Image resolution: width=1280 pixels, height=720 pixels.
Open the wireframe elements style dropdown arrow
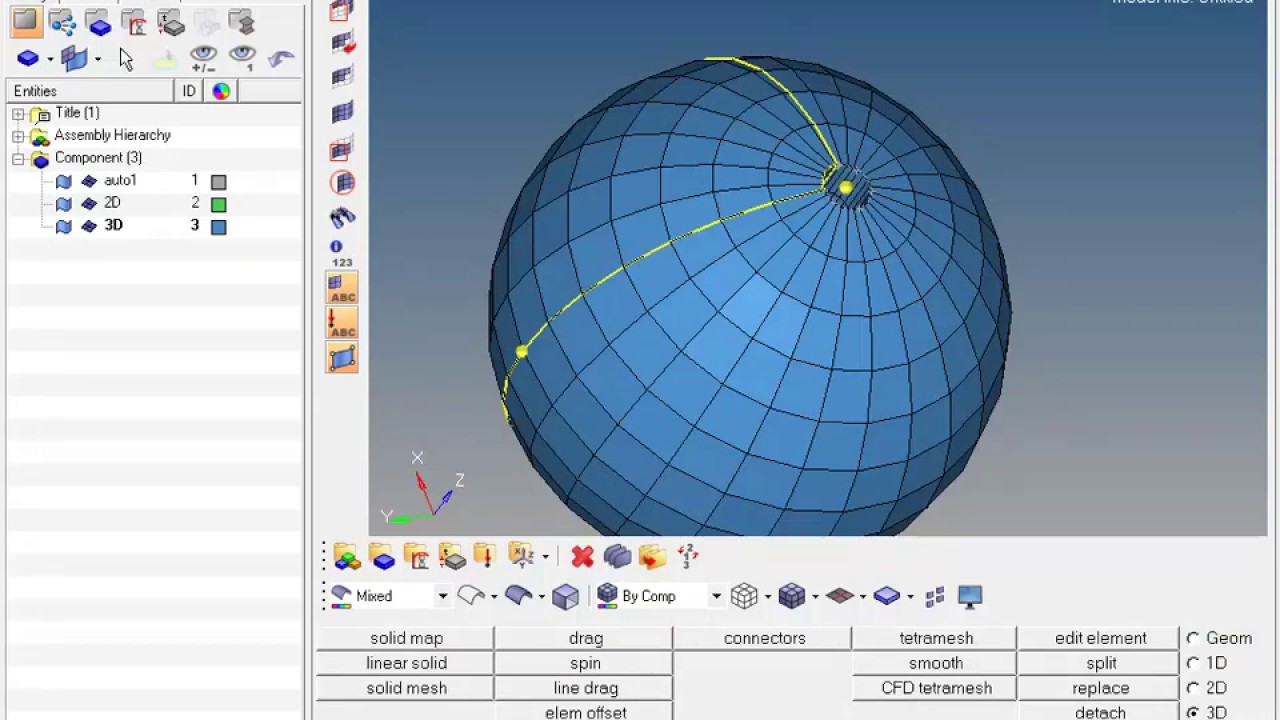(768, 597)
